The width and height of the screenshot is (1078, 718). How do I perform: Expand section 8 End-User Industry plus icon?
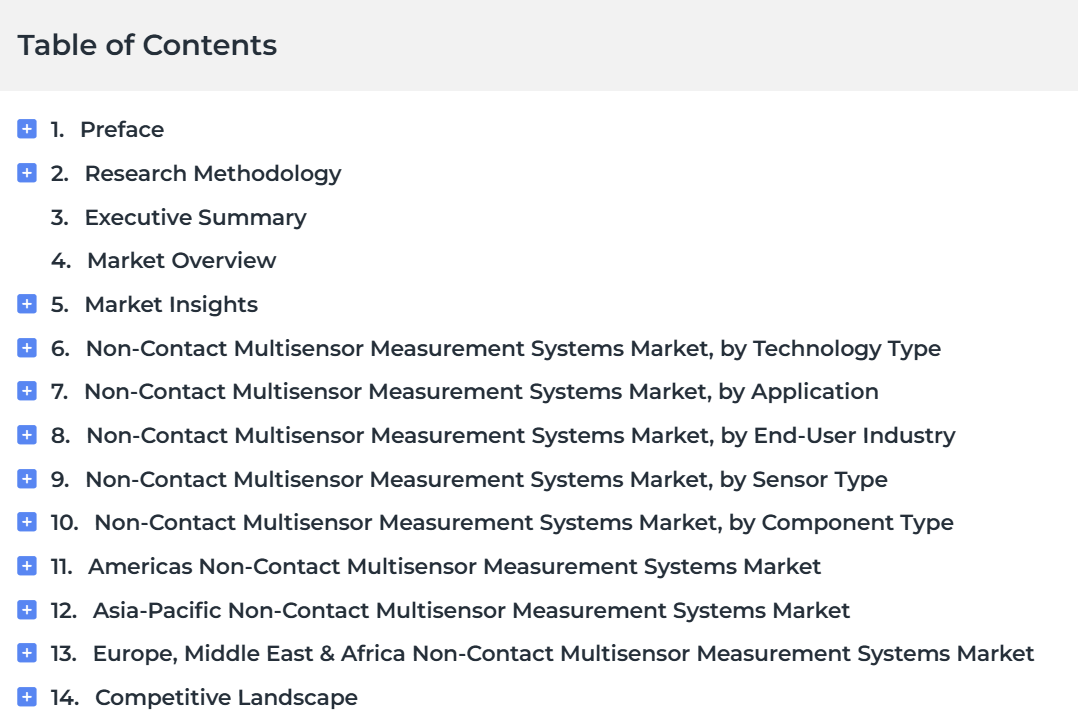pos(27,435)
